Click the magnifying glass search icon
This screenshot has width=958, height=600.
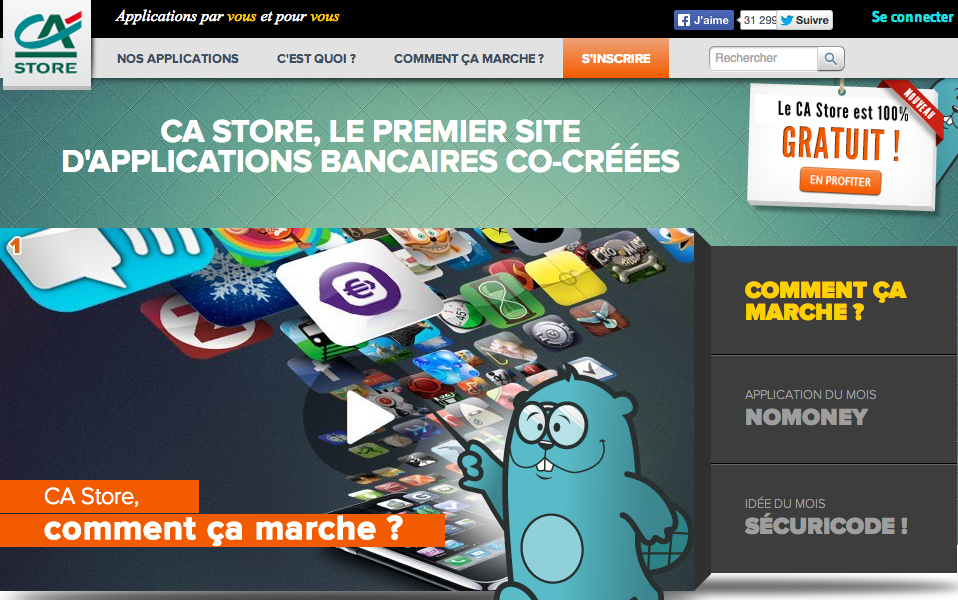coord(831,59)
